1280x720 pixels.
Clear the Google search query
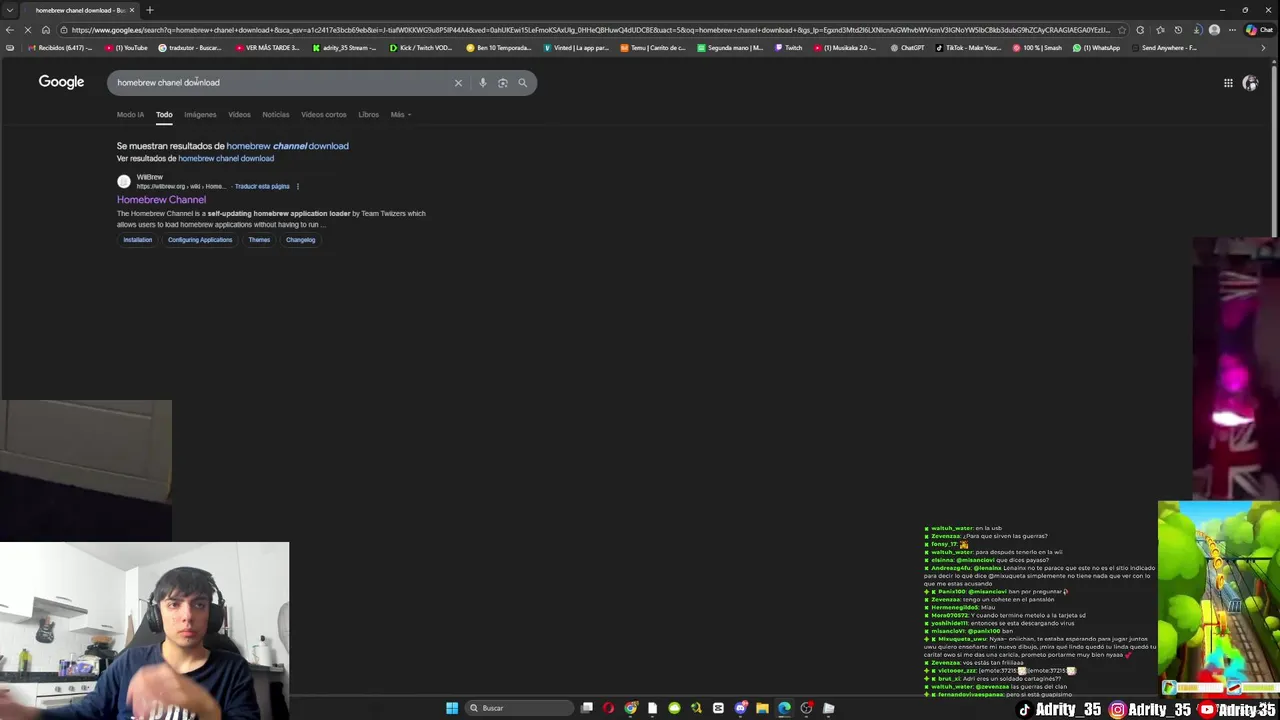458,83
